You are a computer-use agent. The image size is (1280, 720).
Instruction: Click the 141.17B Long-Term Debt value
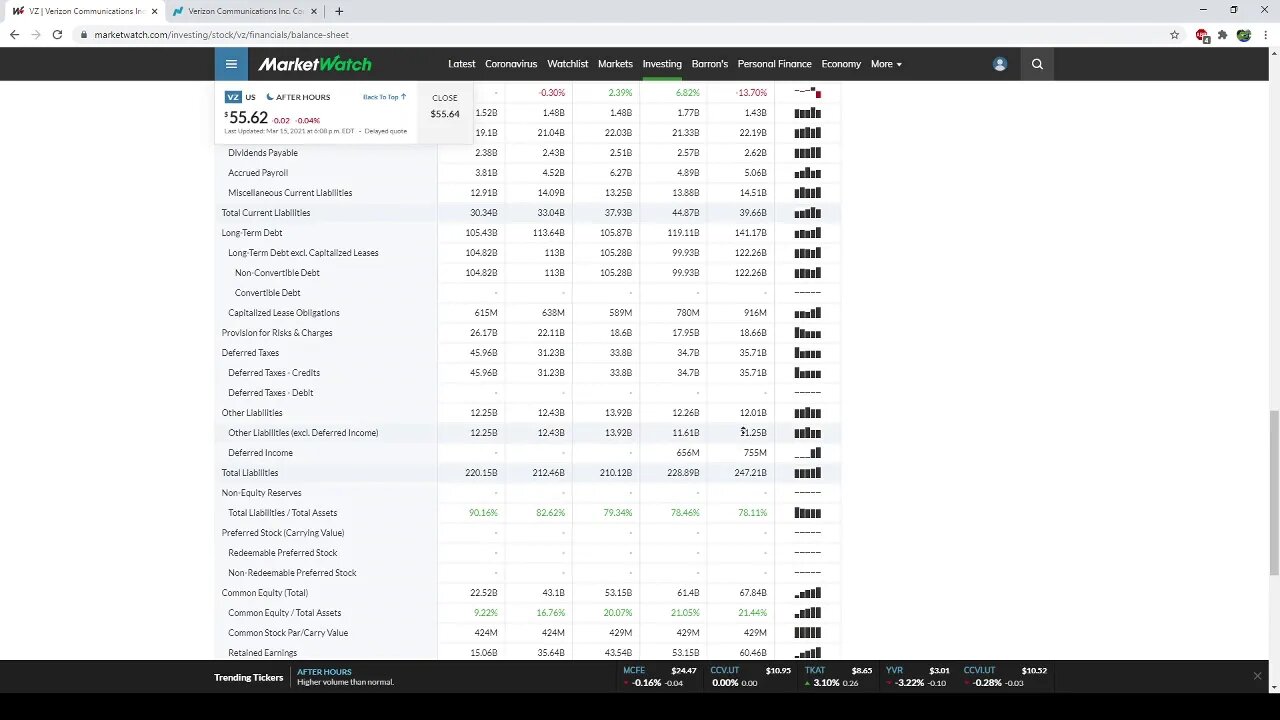point(750,233)
